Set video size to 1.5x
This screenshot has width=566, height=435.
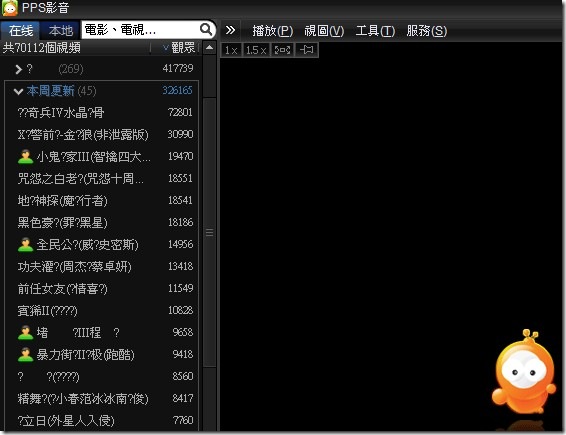(256, 50)
